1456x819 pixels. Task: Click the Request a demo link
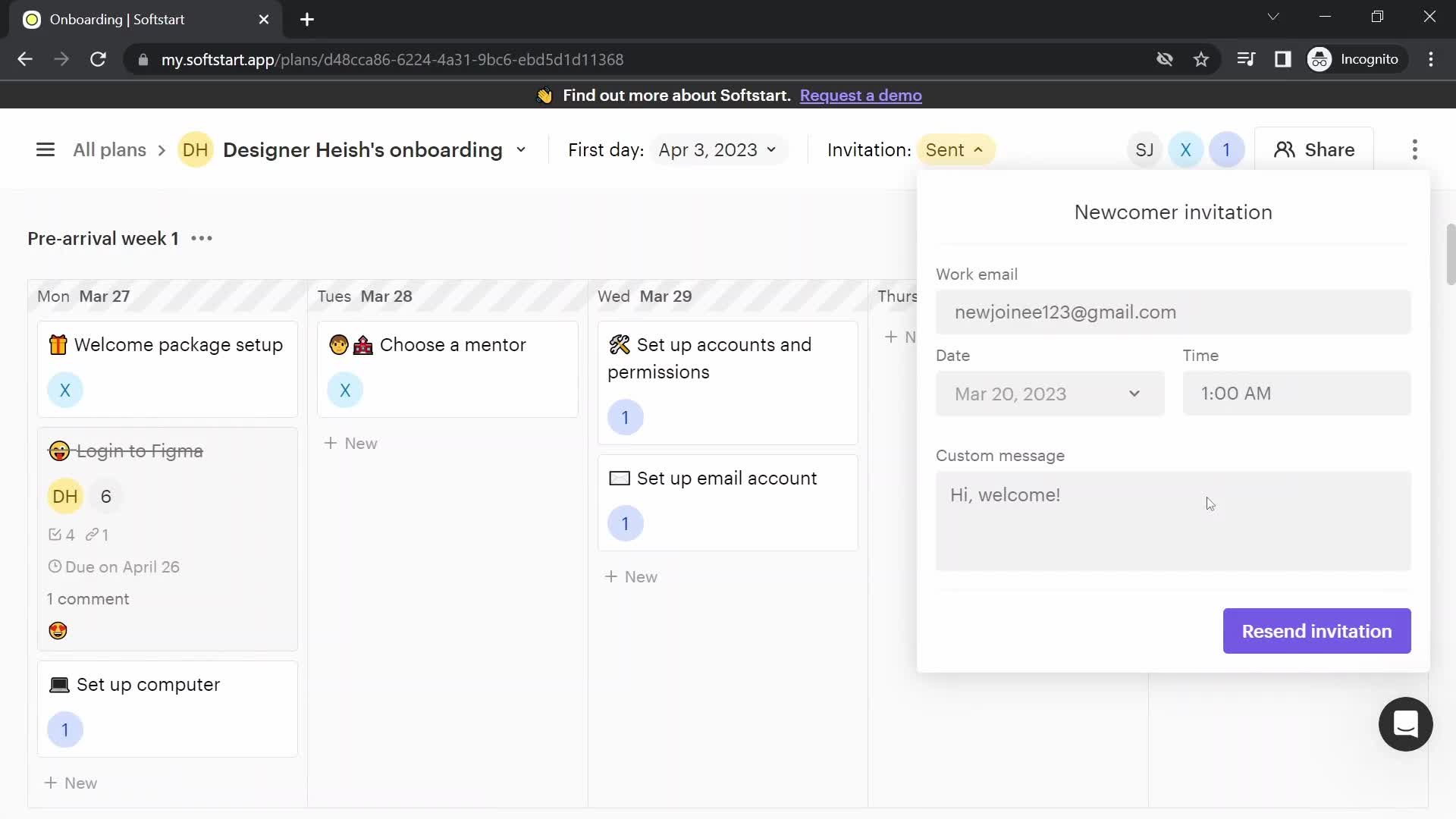click(x=859, y=95)
